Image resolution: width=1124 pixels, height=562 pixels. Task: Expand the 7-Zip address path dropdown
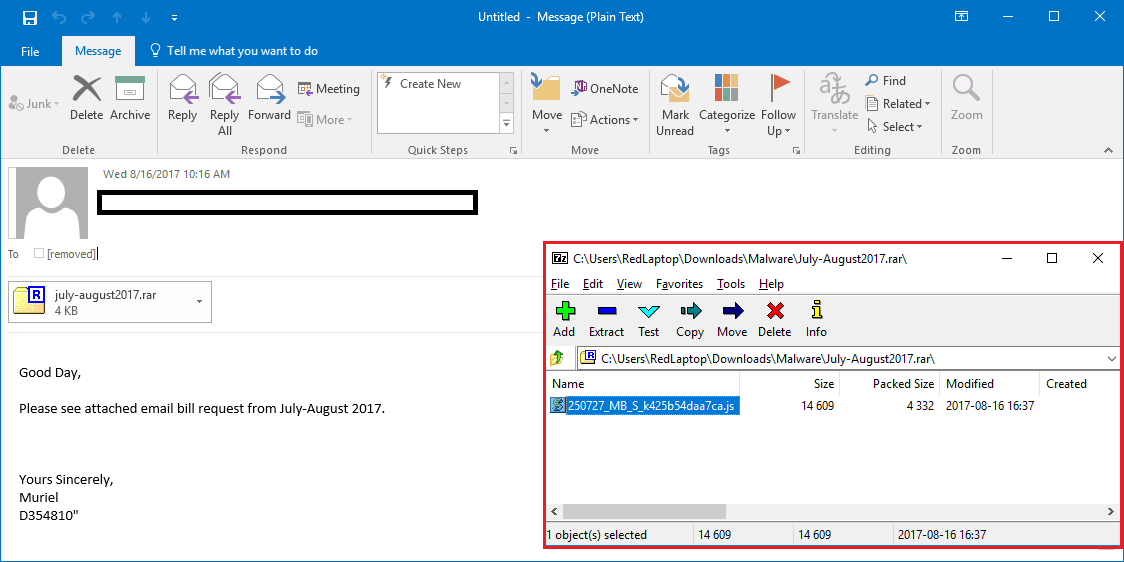coord(1113,357)
